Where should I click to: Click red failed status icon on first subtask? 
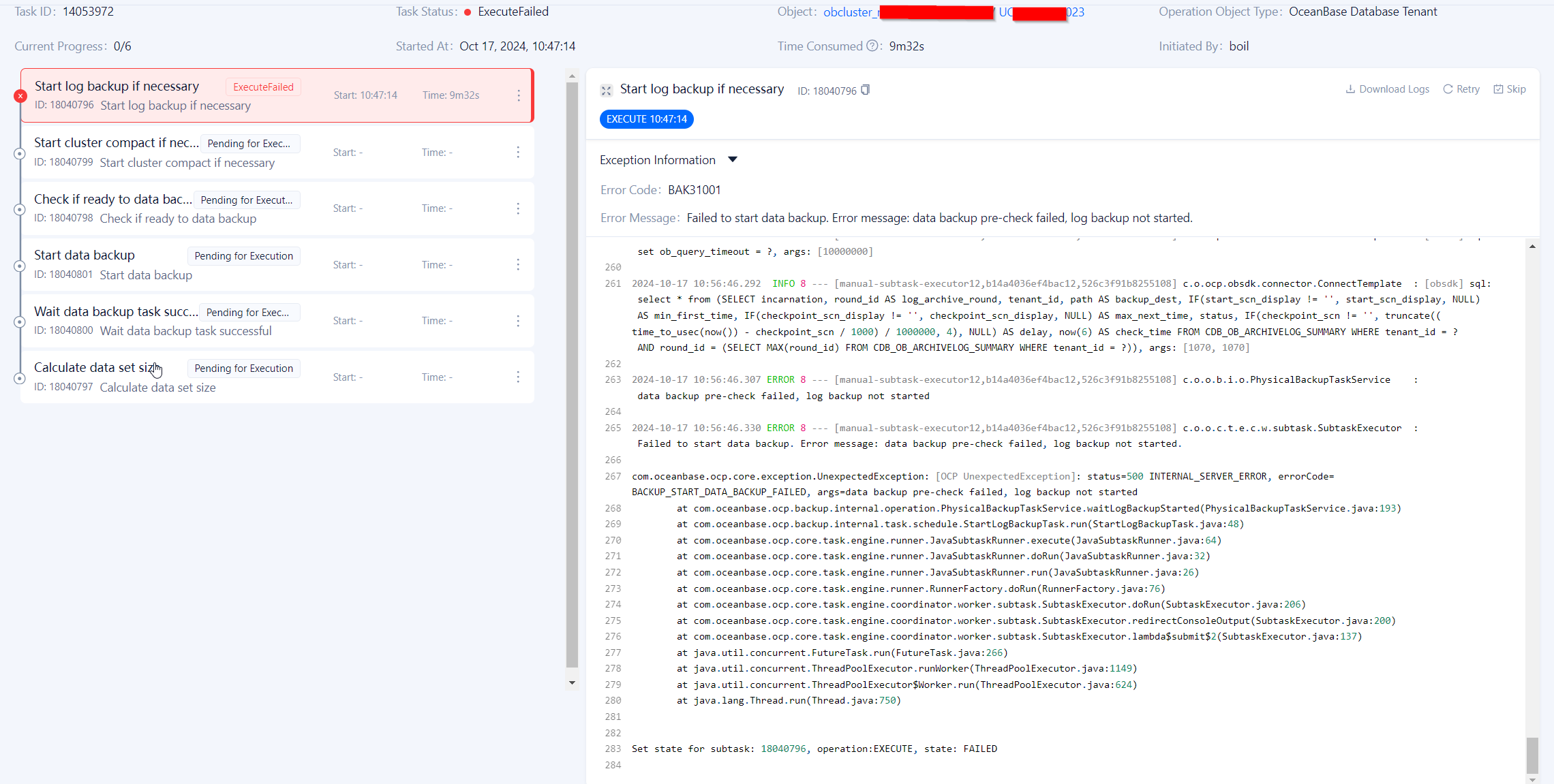coord(20,96)
